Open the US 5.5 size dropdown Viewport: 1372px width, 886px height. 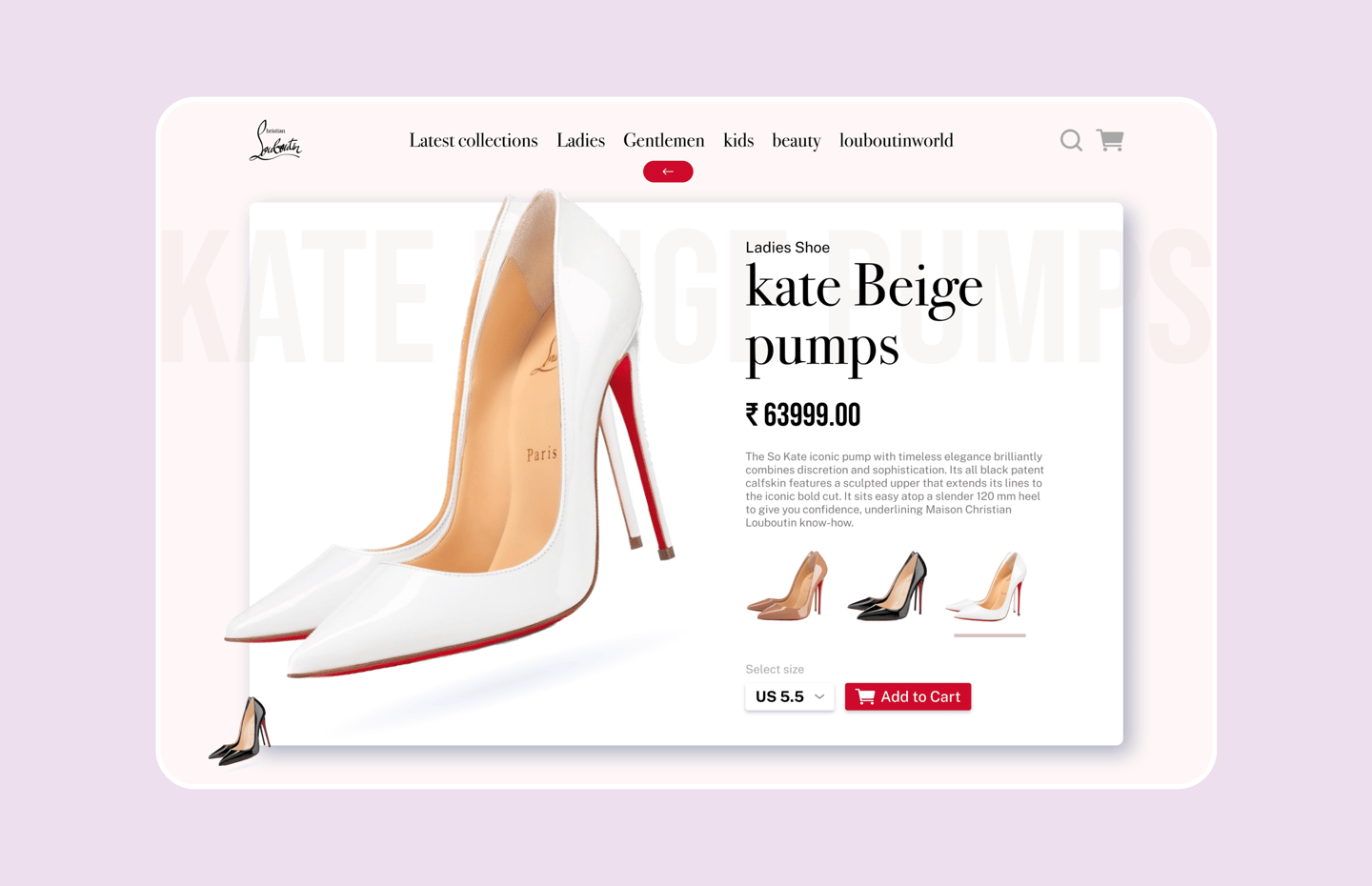[790, 696]
